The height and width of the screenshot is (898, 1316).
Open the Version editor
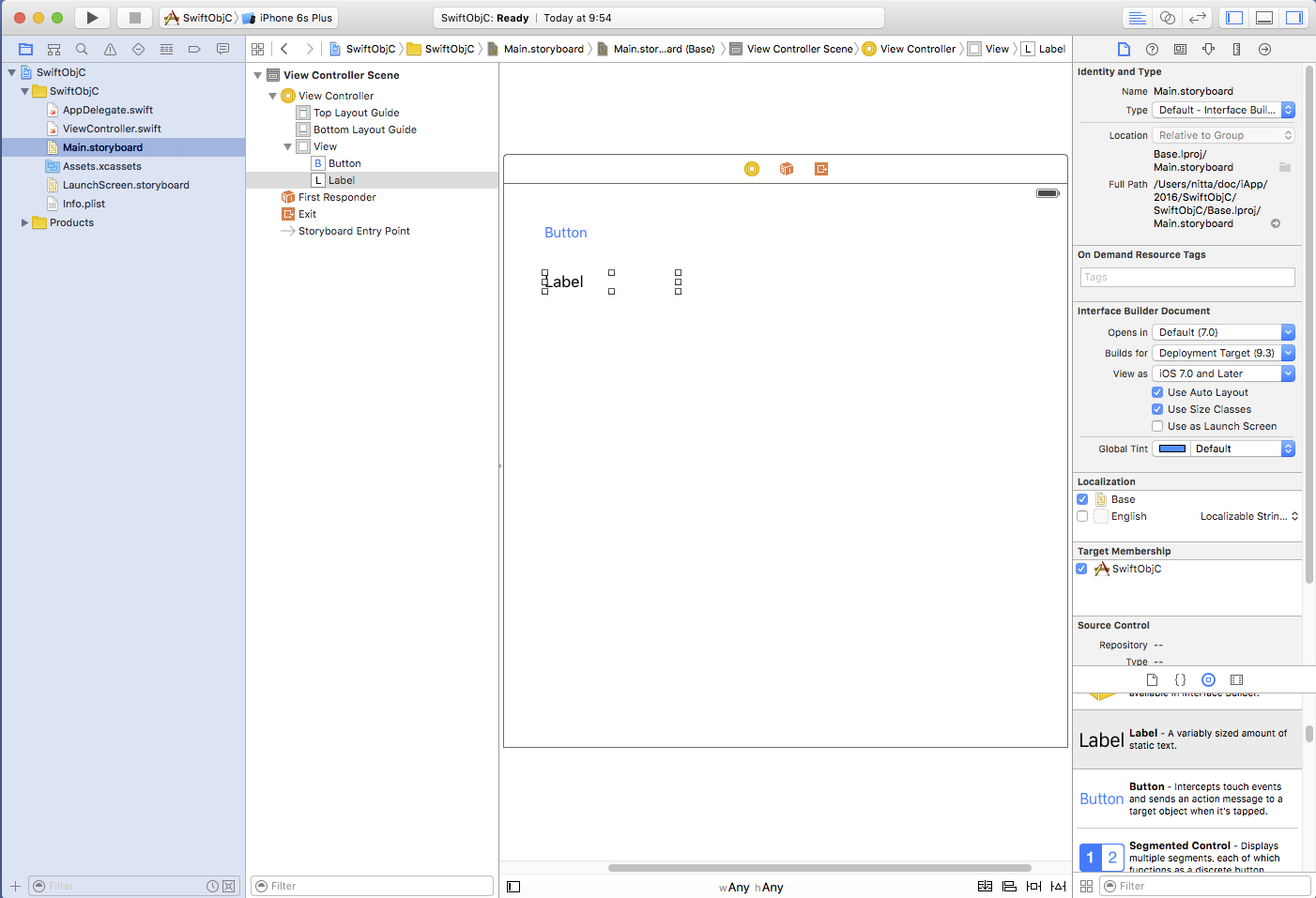click(1197, 18)
